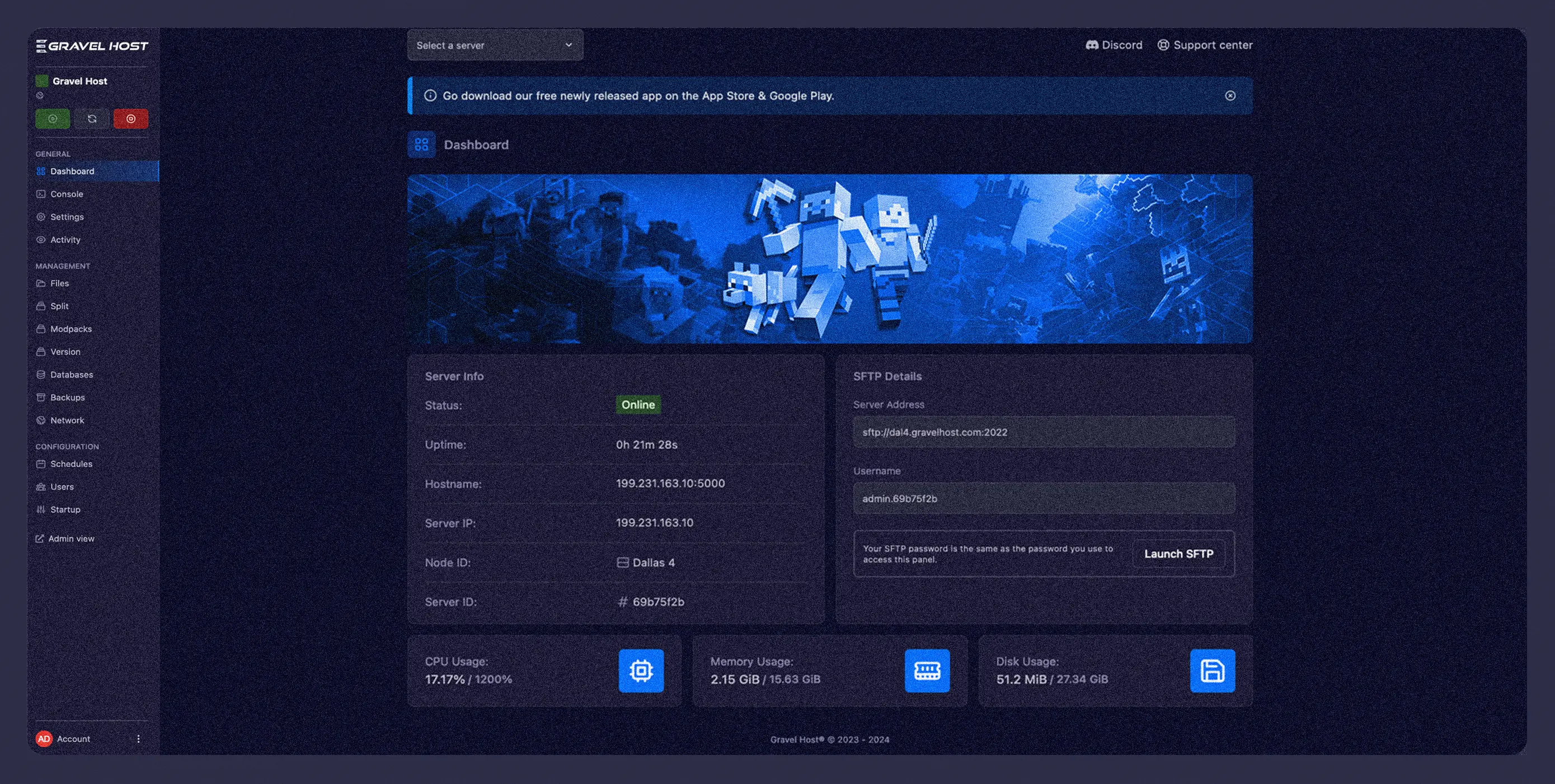Open the Activity log page

coord(93,240)
